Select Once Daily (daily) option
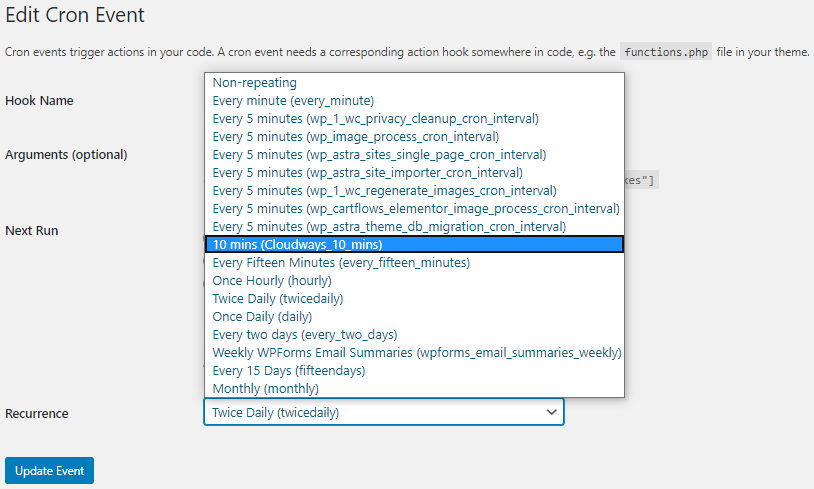This screenshot has width=814, height=489. (x=260, y=317)
